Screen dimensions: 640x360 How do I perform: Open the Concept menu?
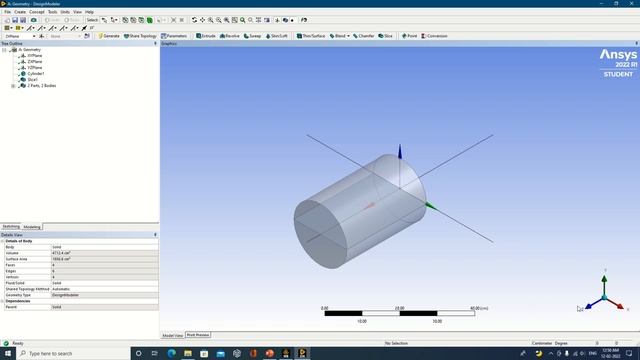[x=37, y=12]
